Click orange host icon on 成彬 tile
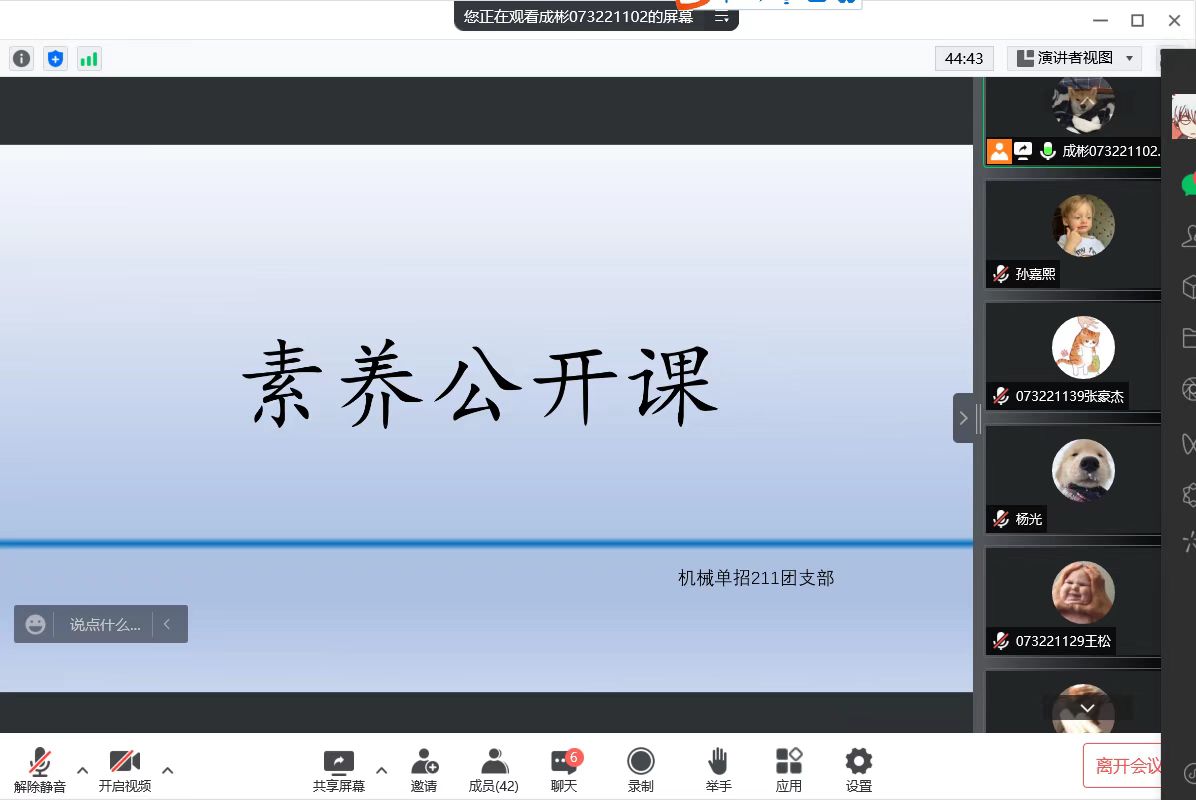The width and height of the screenshot is (1196, 800). [x=999, y=151]
